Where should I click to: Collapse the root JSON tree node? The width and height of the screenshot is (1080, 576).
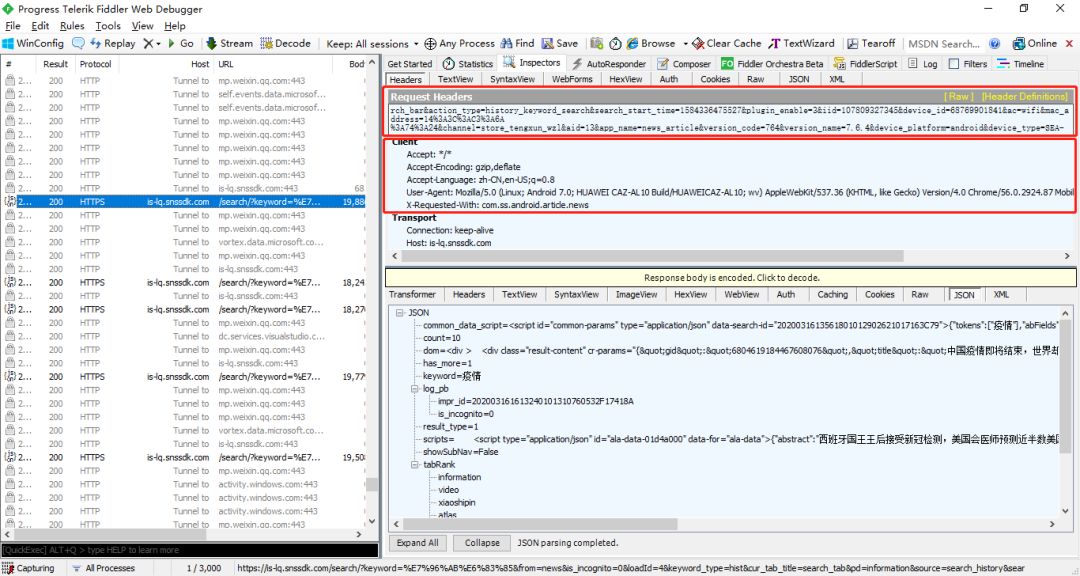click(x=399, y=312)
